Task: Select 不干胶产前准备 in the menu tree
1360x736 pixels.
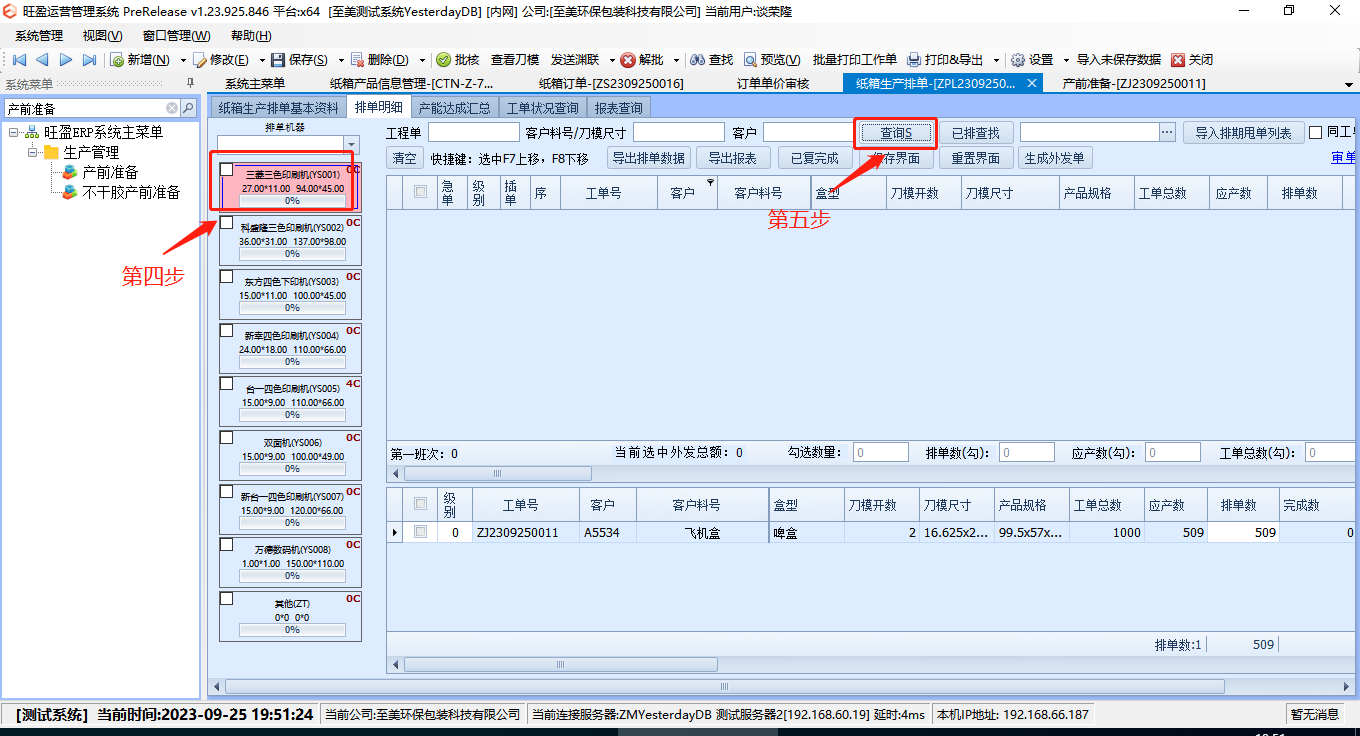Action: click(131, 192)
